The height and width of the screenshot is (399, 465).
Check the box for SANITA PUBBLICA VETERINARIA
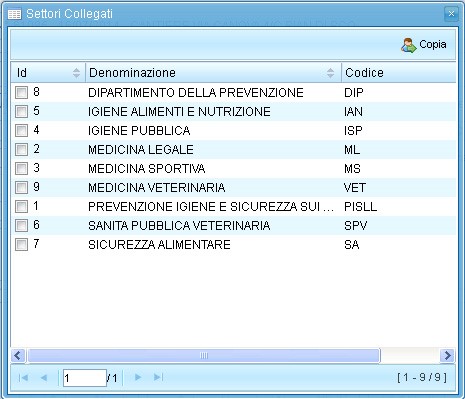[21, 225]
